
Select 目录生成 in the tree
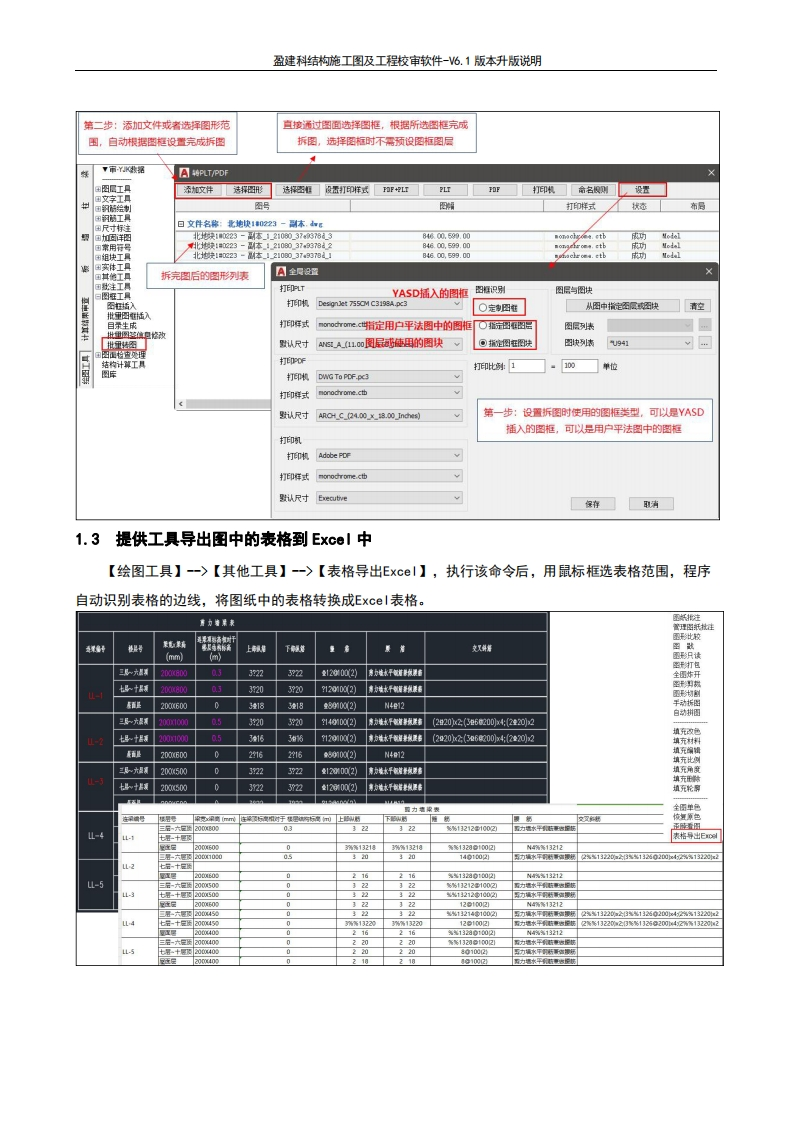(121, 325)
